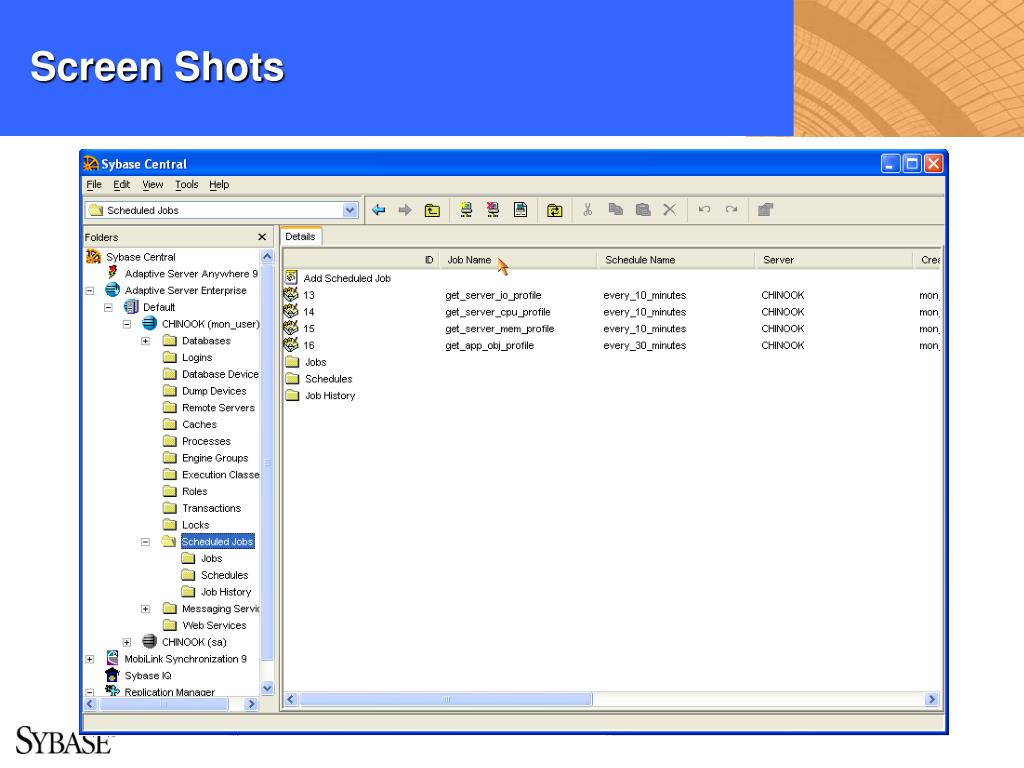
Task: Collapse the Adaptive Server Enterprise node
Action: click(x=90, y=291)
